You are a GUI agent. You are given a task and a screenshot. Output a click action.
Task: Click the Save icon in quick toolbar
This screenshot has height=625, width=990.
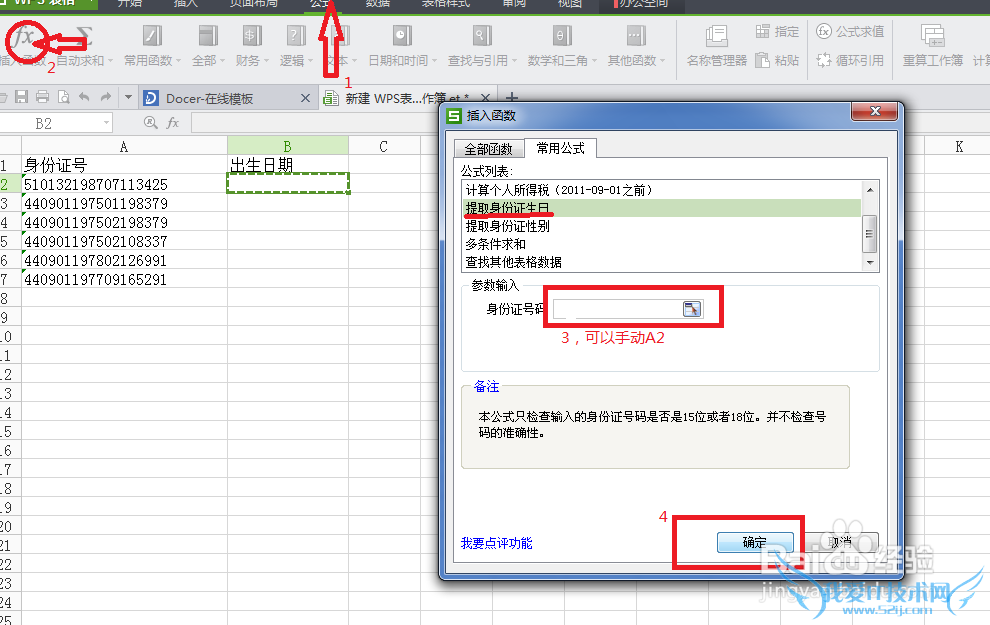point(21,97)
